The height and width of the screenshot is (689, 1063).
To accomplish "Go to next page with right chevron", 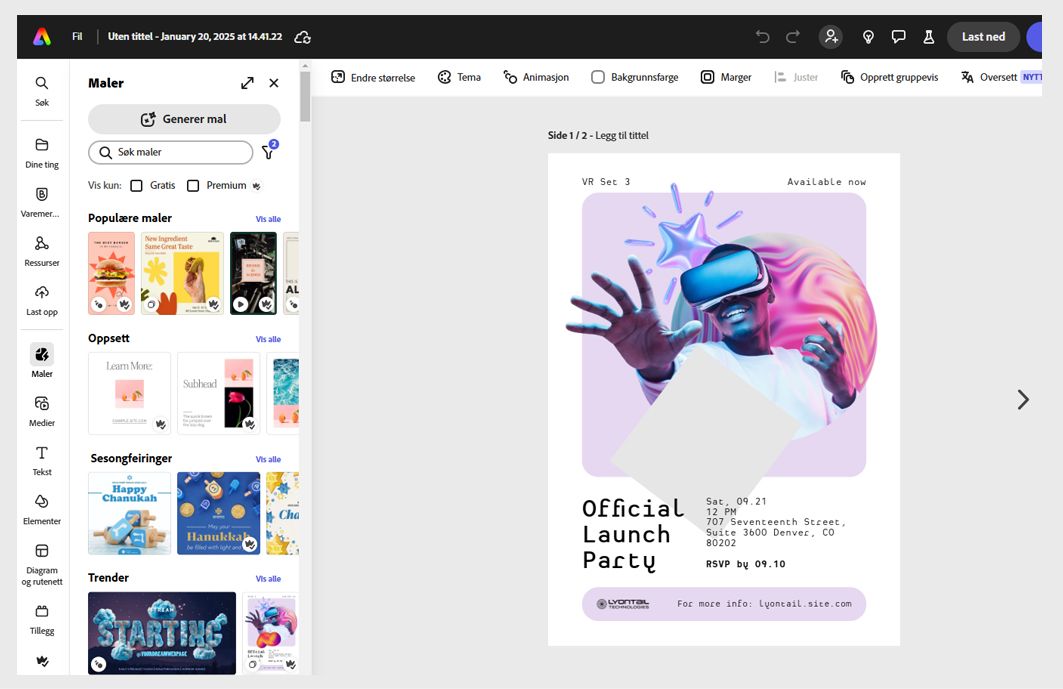I will (x=1023, y=399).
